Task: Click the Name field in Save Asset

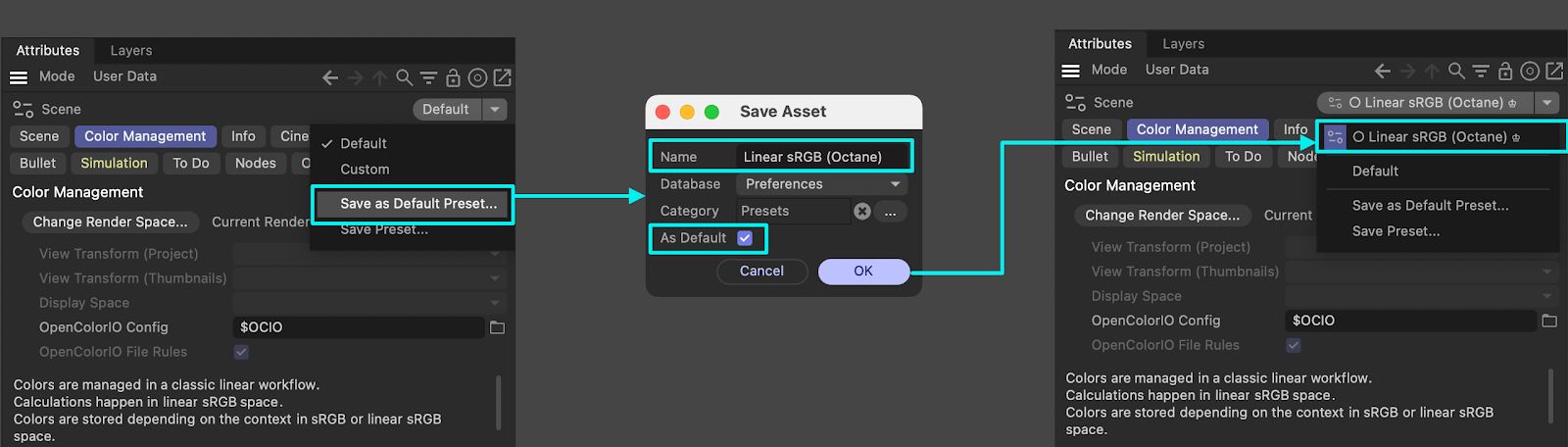Action: click(x=821, y=157)
